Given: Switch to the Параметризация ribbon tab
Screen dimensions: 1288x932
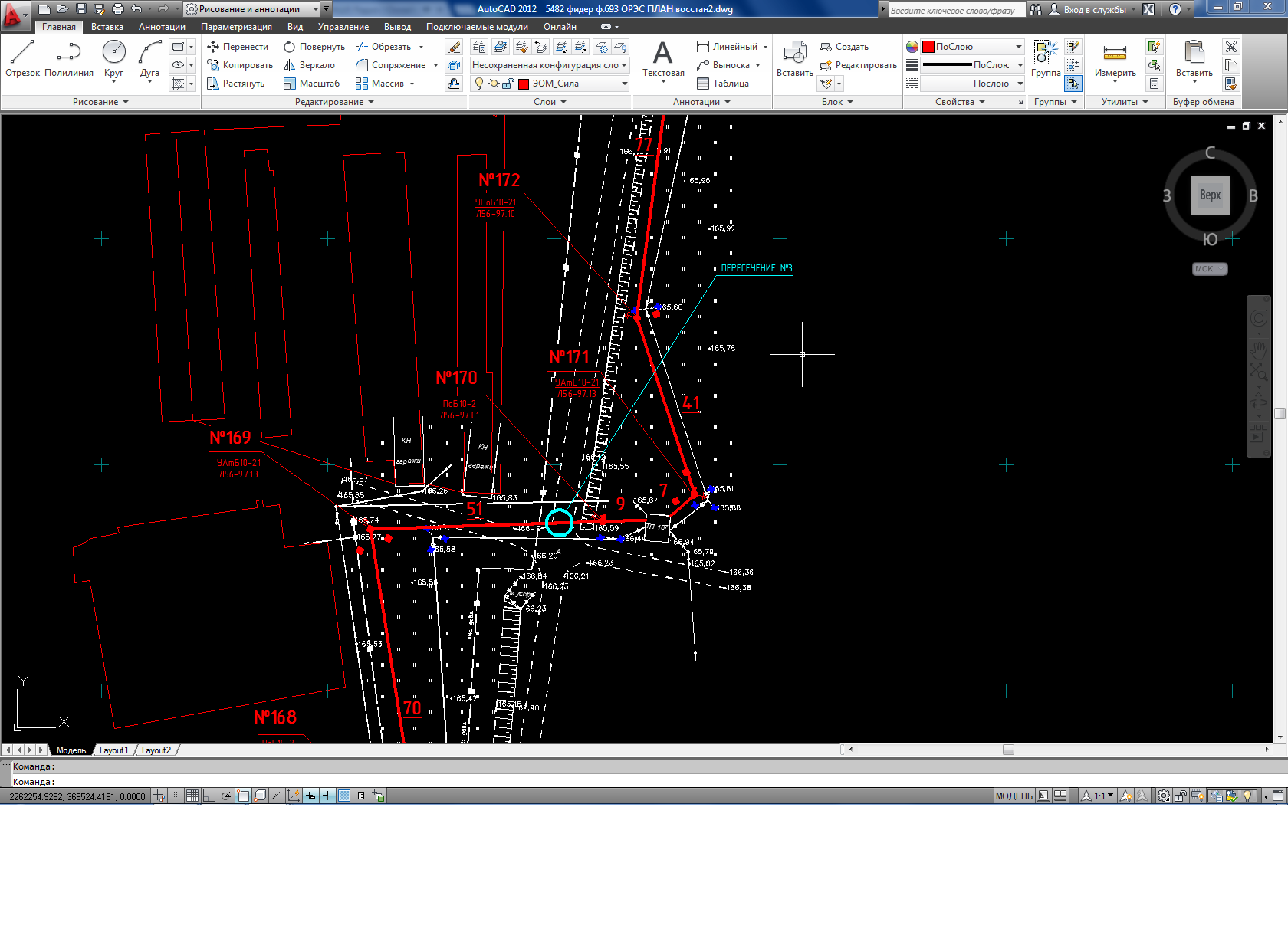Looking at the screenshot, I should [x=236, y=27].
